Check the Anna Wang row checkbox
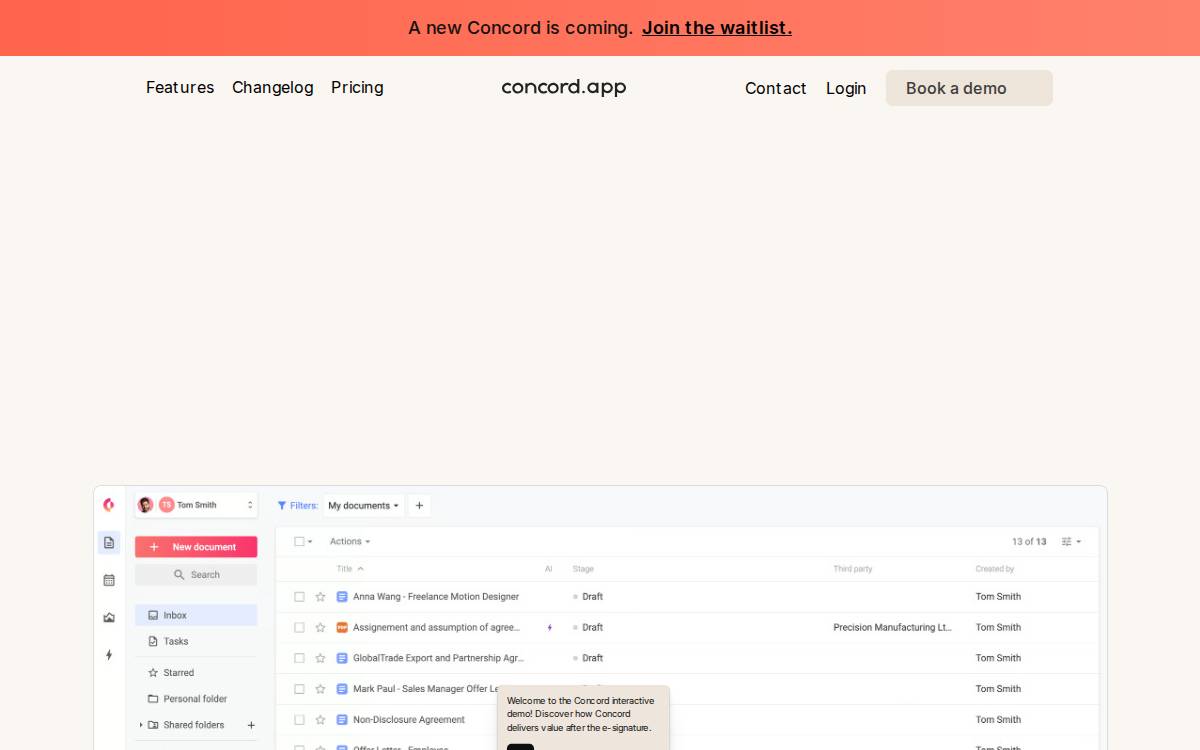Viewport: 1200px width, 750px height. click(x=299, y=597)
